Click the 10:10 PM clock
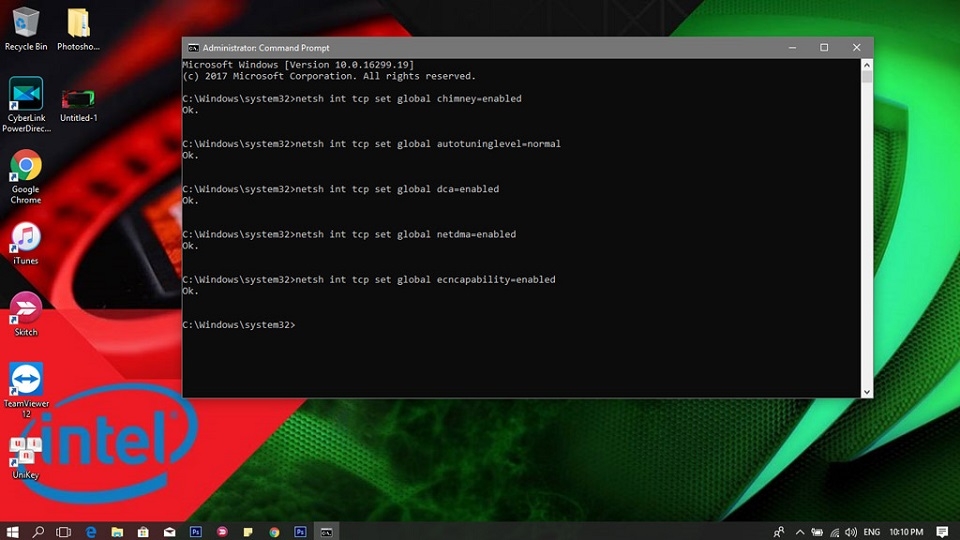 pyautogui.click(x=906, y=531)
